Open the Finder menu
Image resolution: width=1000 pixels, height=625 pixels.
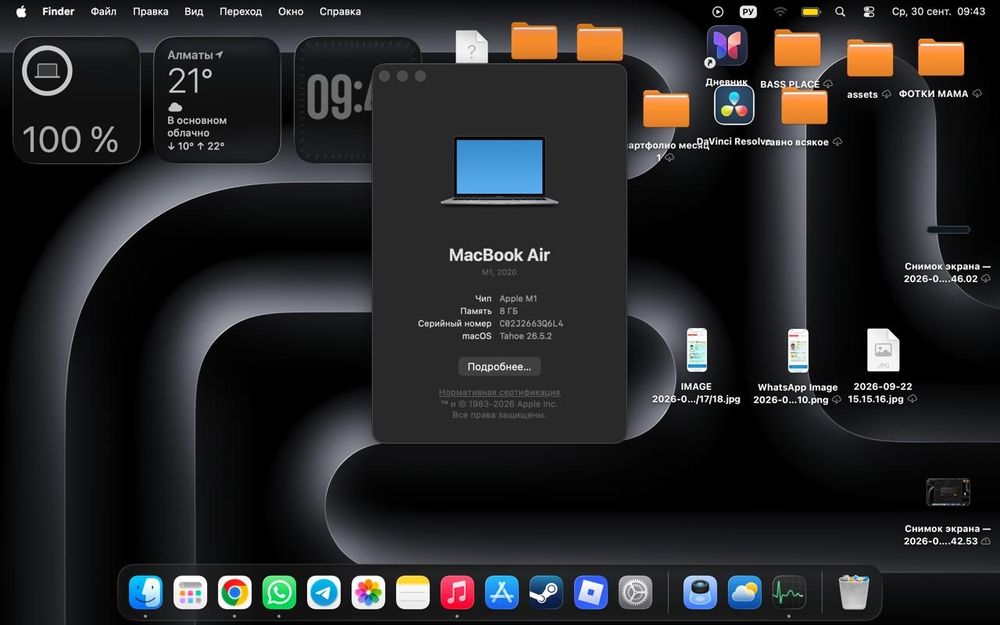pyautogui.click(x=58, y=11)
